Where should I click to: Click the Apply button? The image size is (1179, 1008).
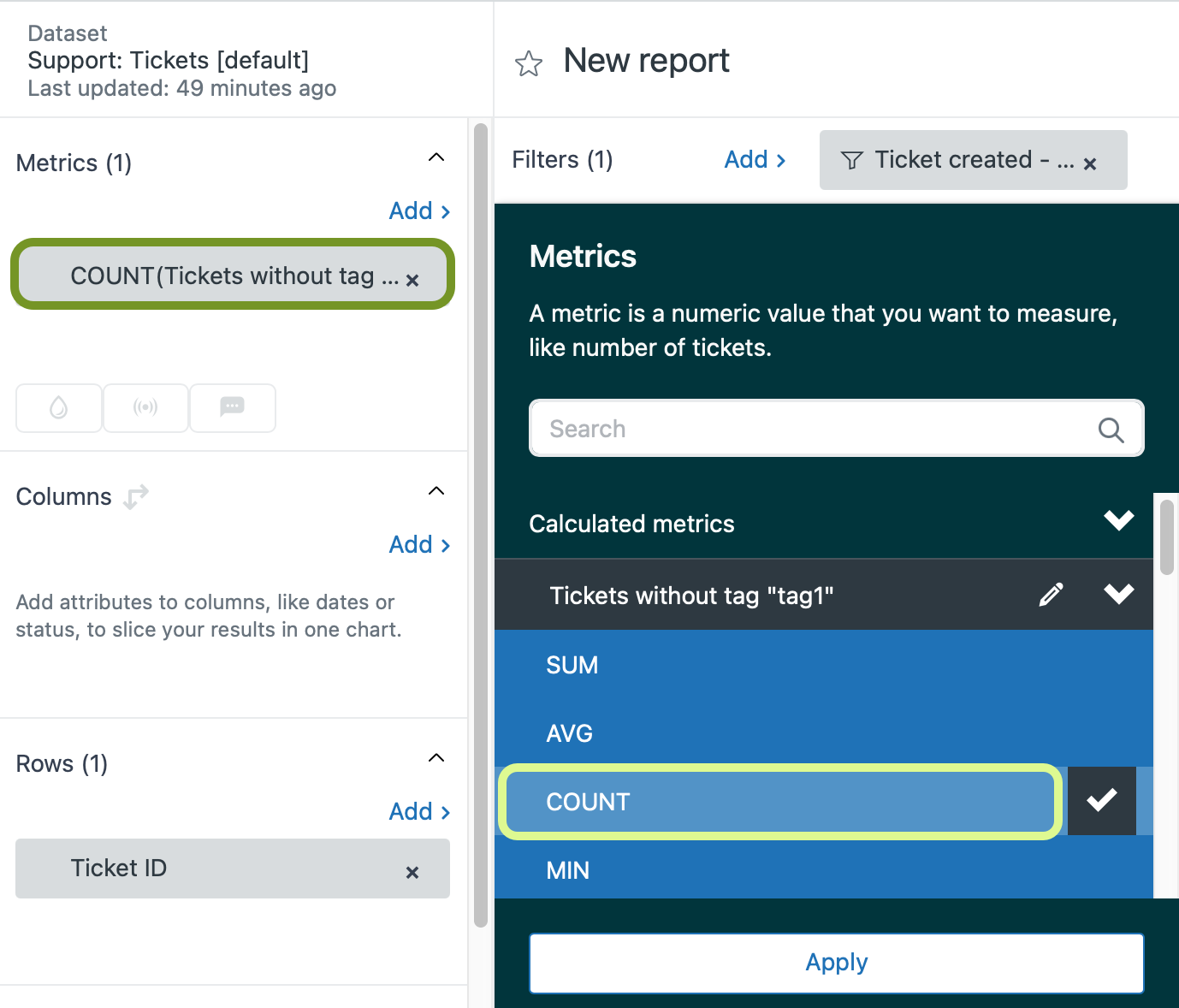(836, 963)
